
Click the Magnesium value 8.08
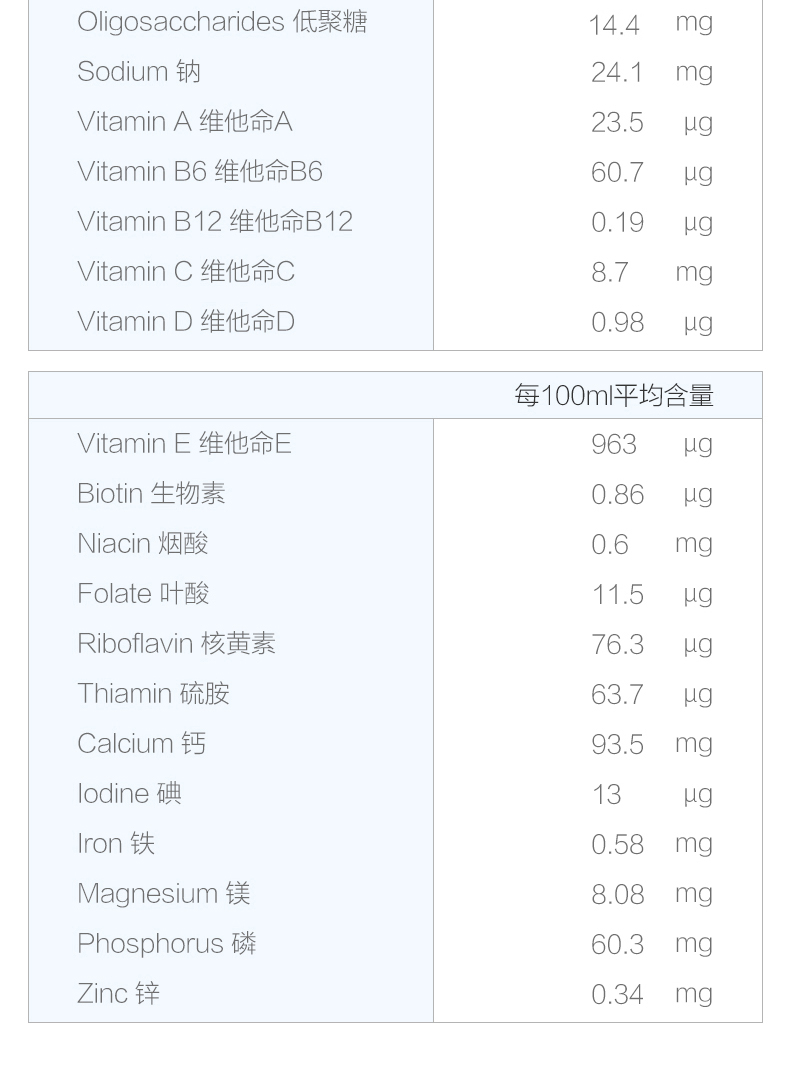point(617,895)
